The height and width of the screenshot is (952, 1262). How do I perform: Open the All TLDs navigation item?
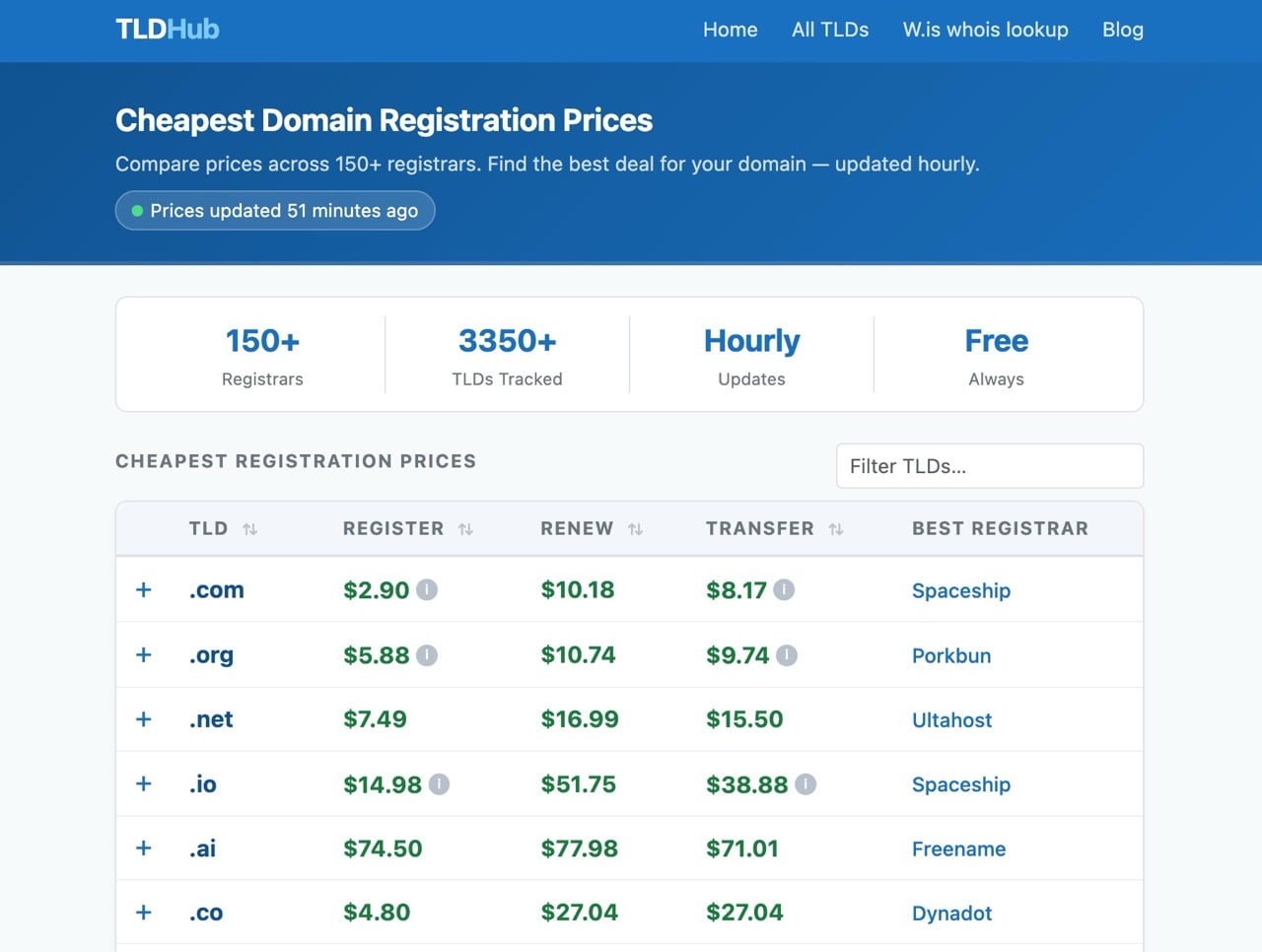830,30
